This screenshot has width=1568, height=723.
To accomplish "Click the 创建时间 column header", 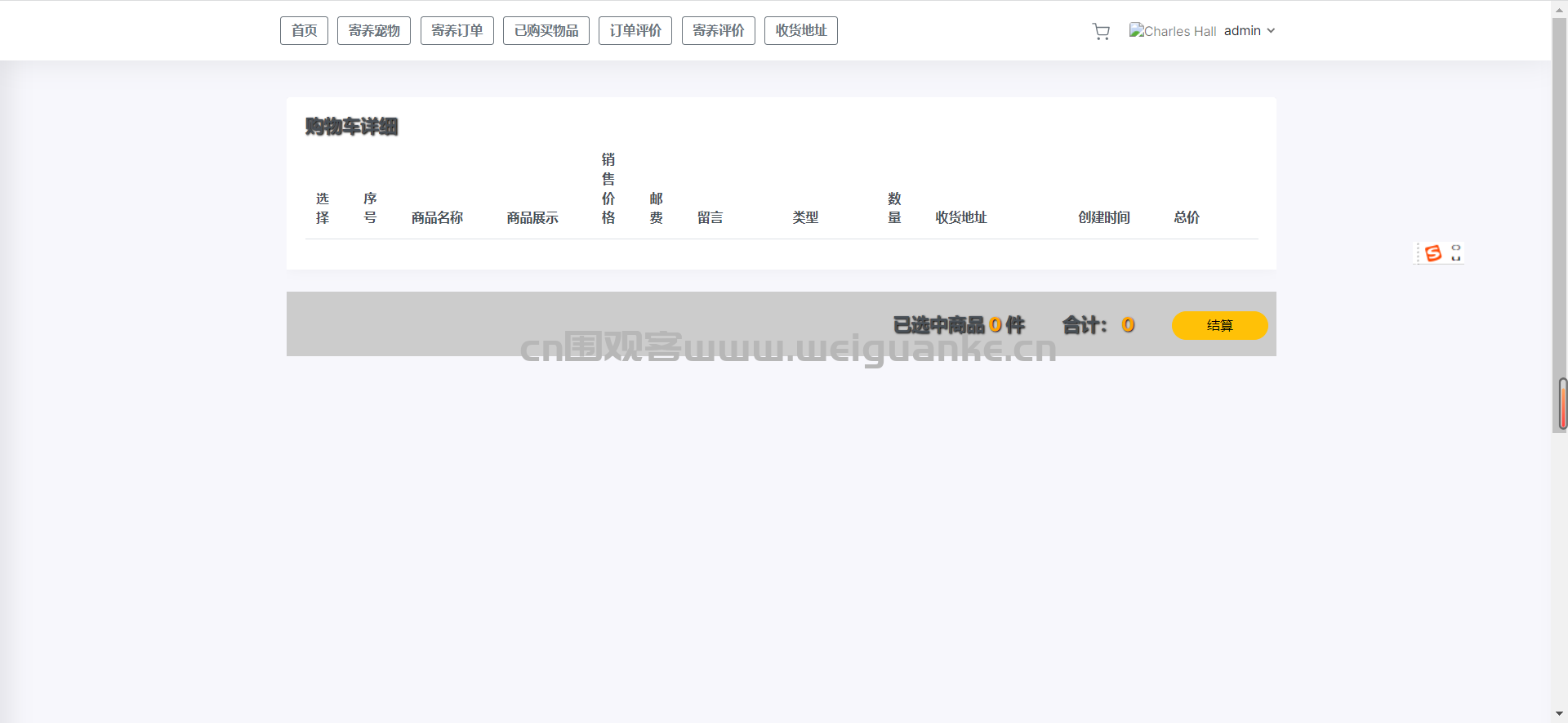I will coord(1104,217).
